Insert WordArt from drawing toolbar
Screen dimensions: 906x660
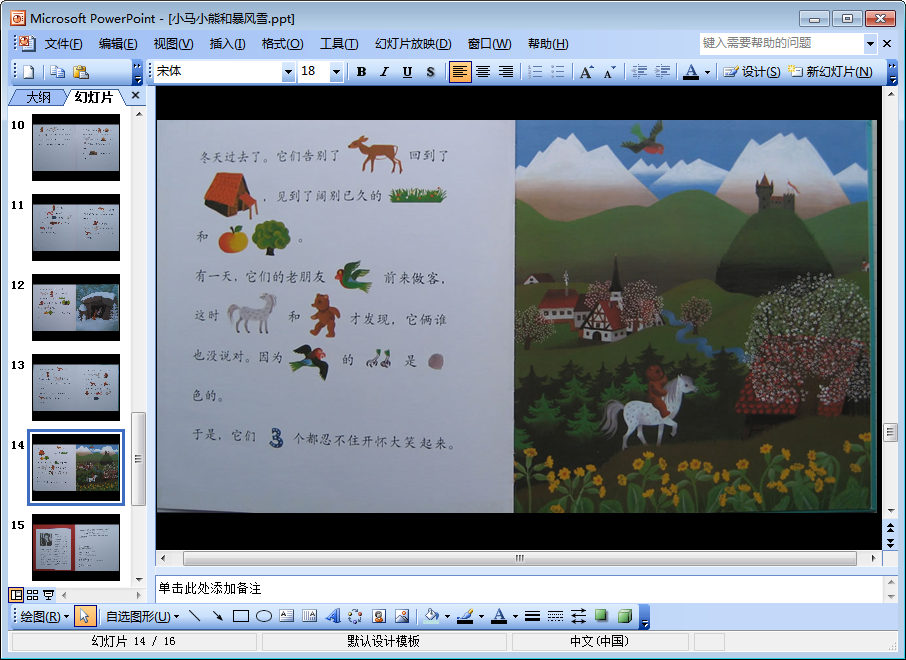333,617
